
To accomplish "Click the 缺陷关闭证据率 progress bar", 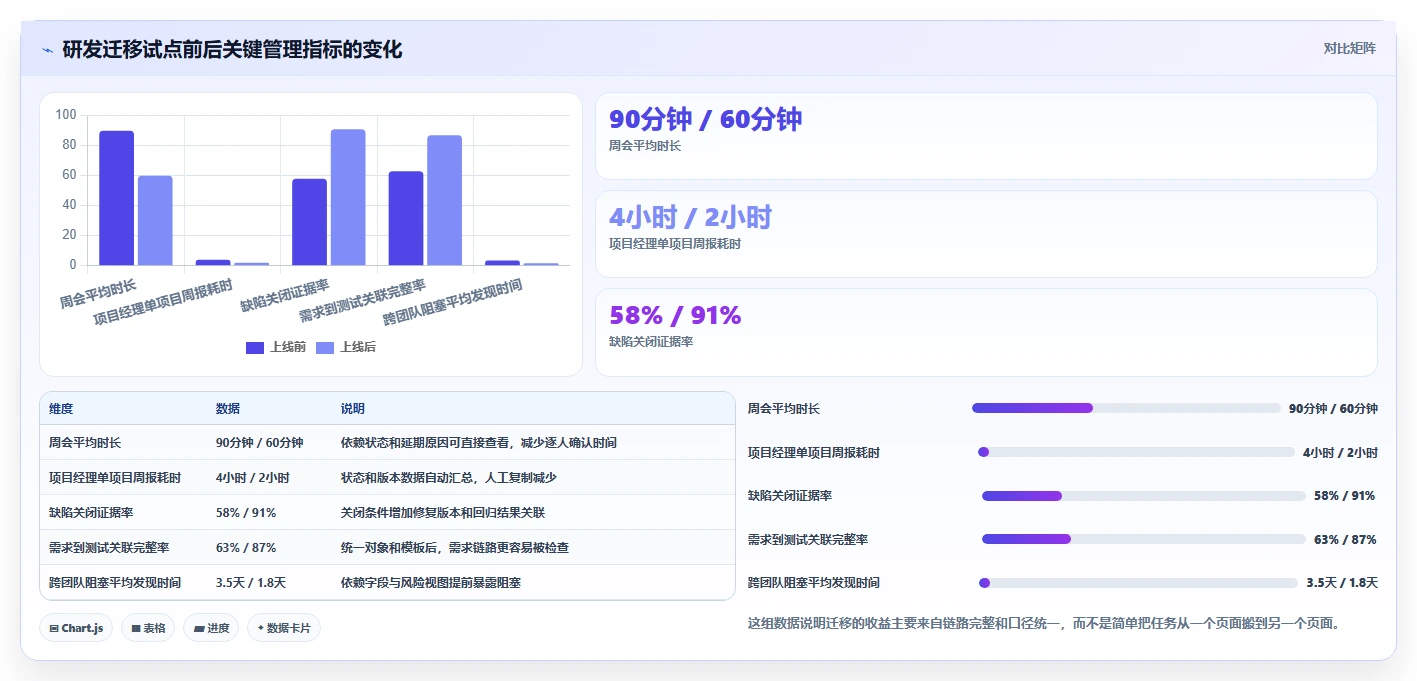I will point(1144,496).
